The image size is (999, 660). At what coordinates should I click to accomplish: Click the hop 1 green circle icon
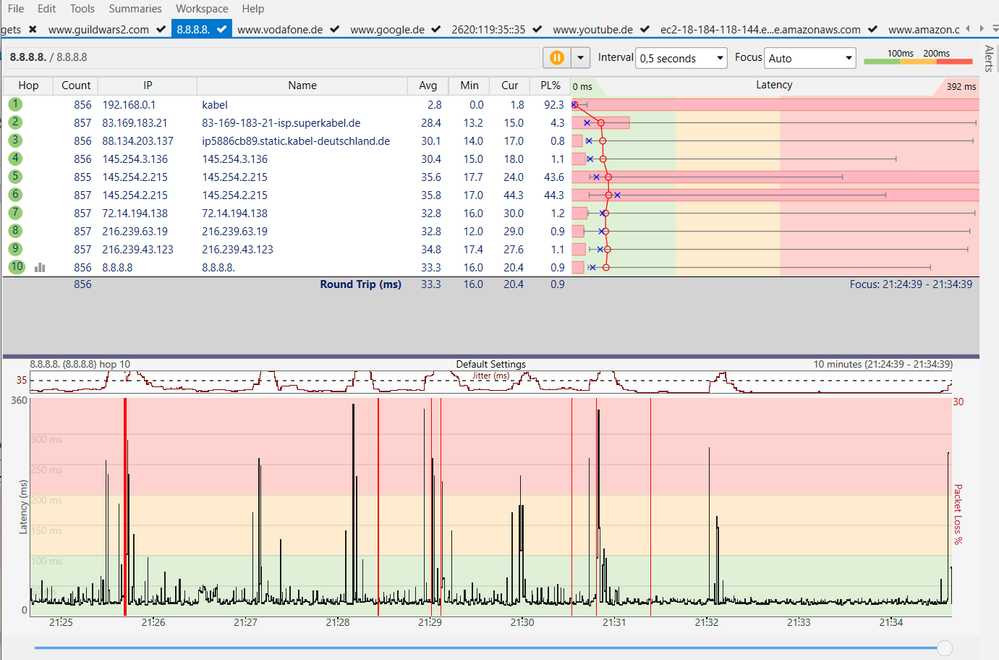click(16, 104)
